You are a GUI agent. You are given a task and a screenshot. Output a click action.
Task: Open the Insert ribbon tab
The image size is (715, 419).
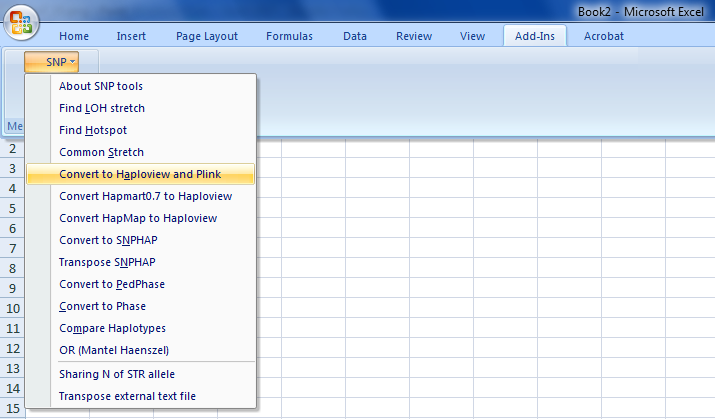coord(131,36)
